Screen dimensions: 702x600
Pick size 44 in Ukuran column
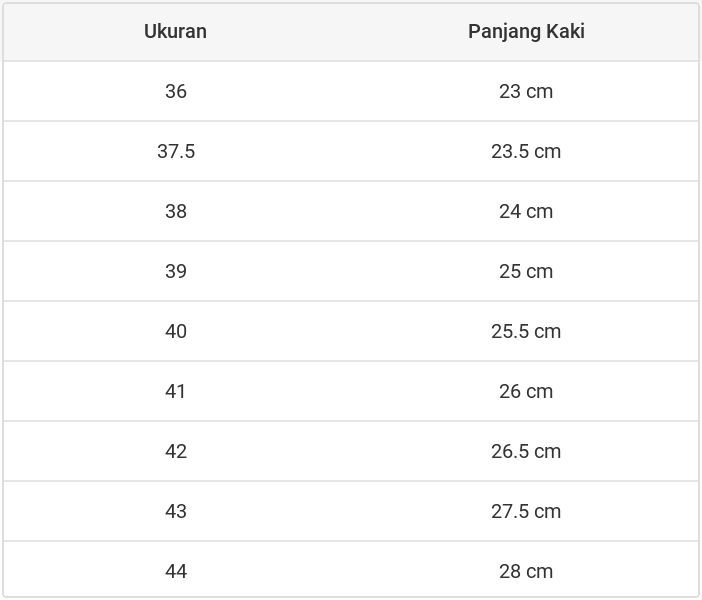click(x=175, y=571)
